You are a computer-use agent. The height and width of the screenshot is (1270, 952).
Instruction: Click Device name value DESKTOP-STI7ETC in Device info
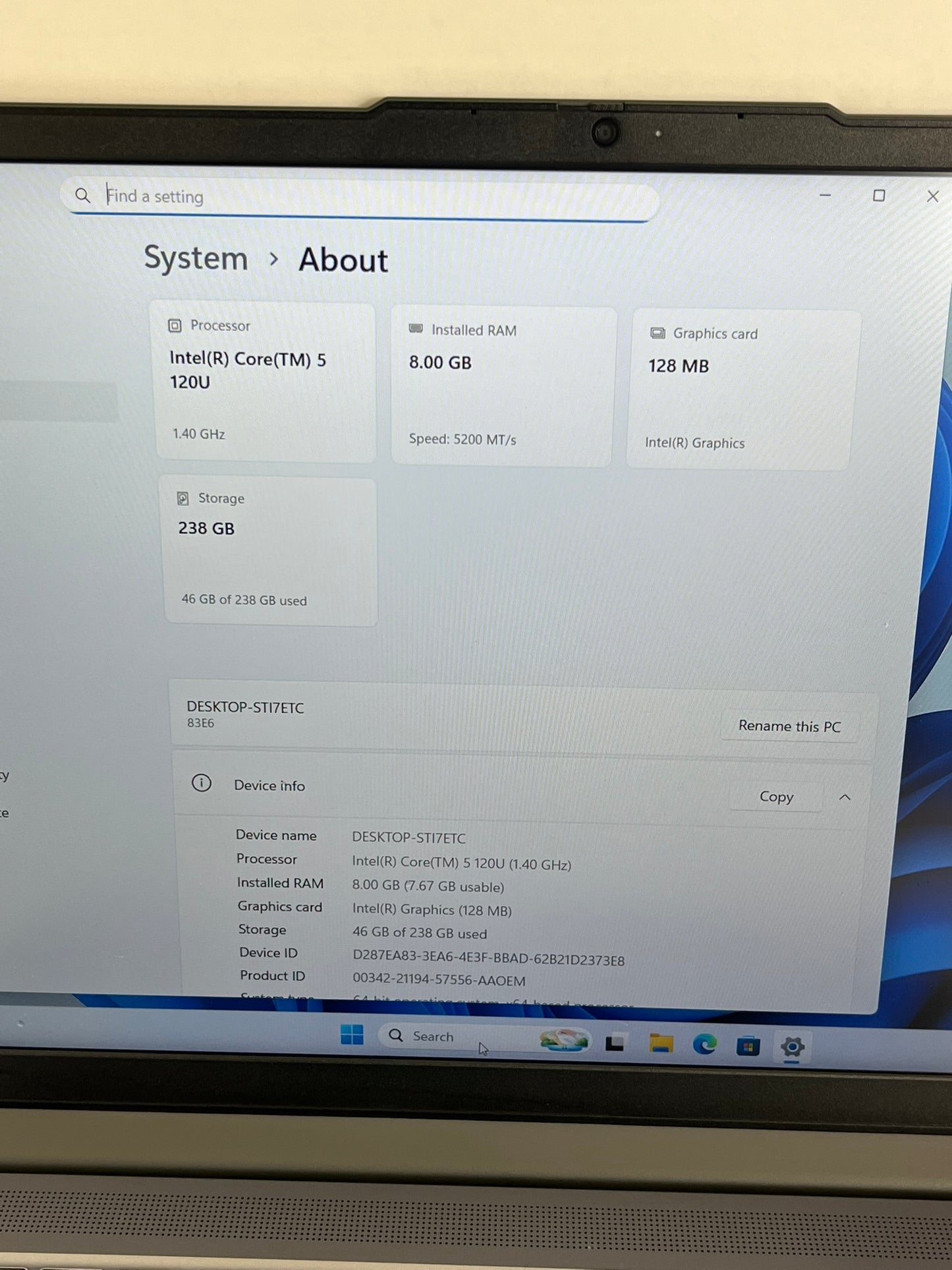click(408, 838)
